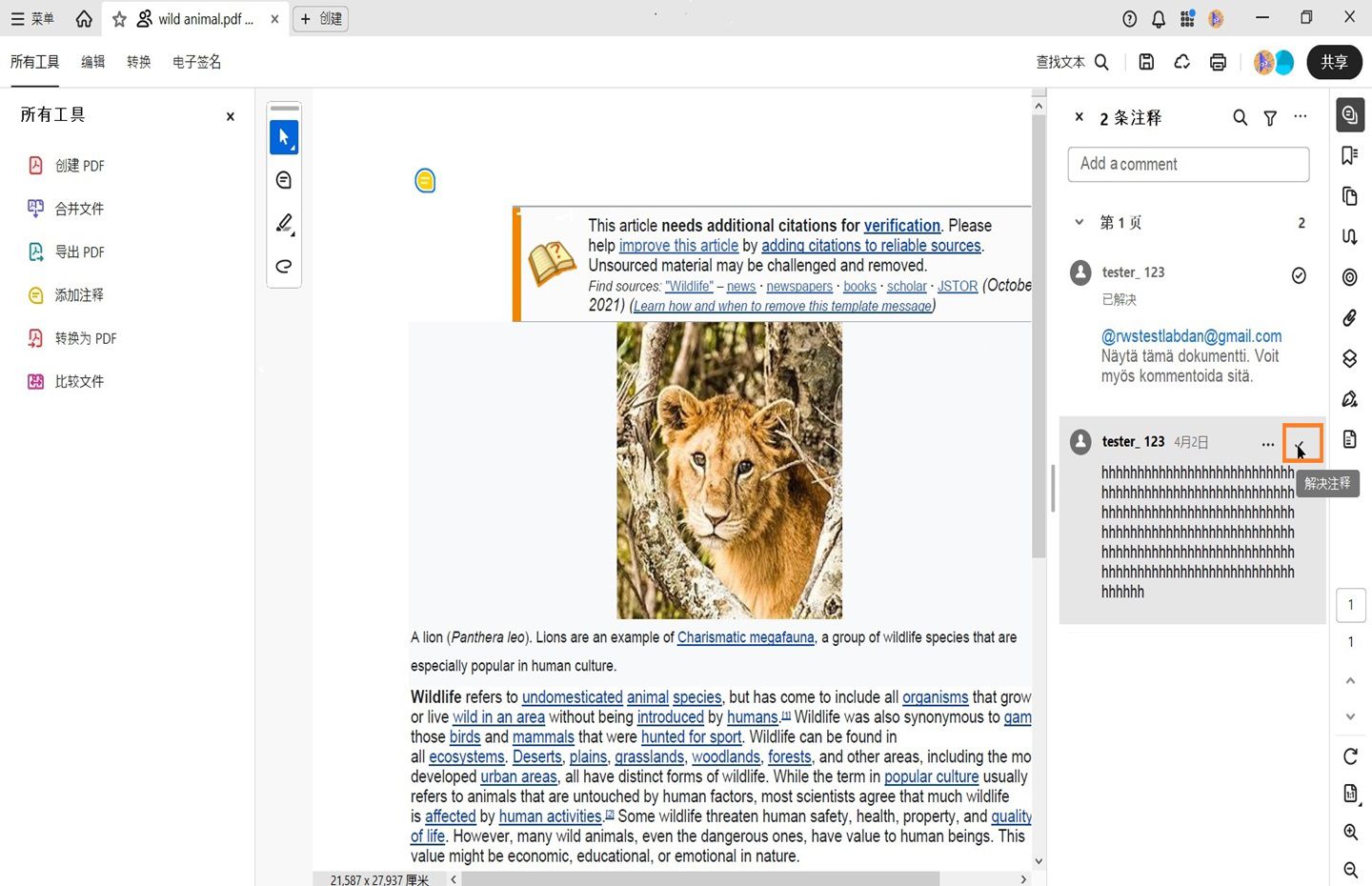Rotate the page with the rotate icon

1350,756
